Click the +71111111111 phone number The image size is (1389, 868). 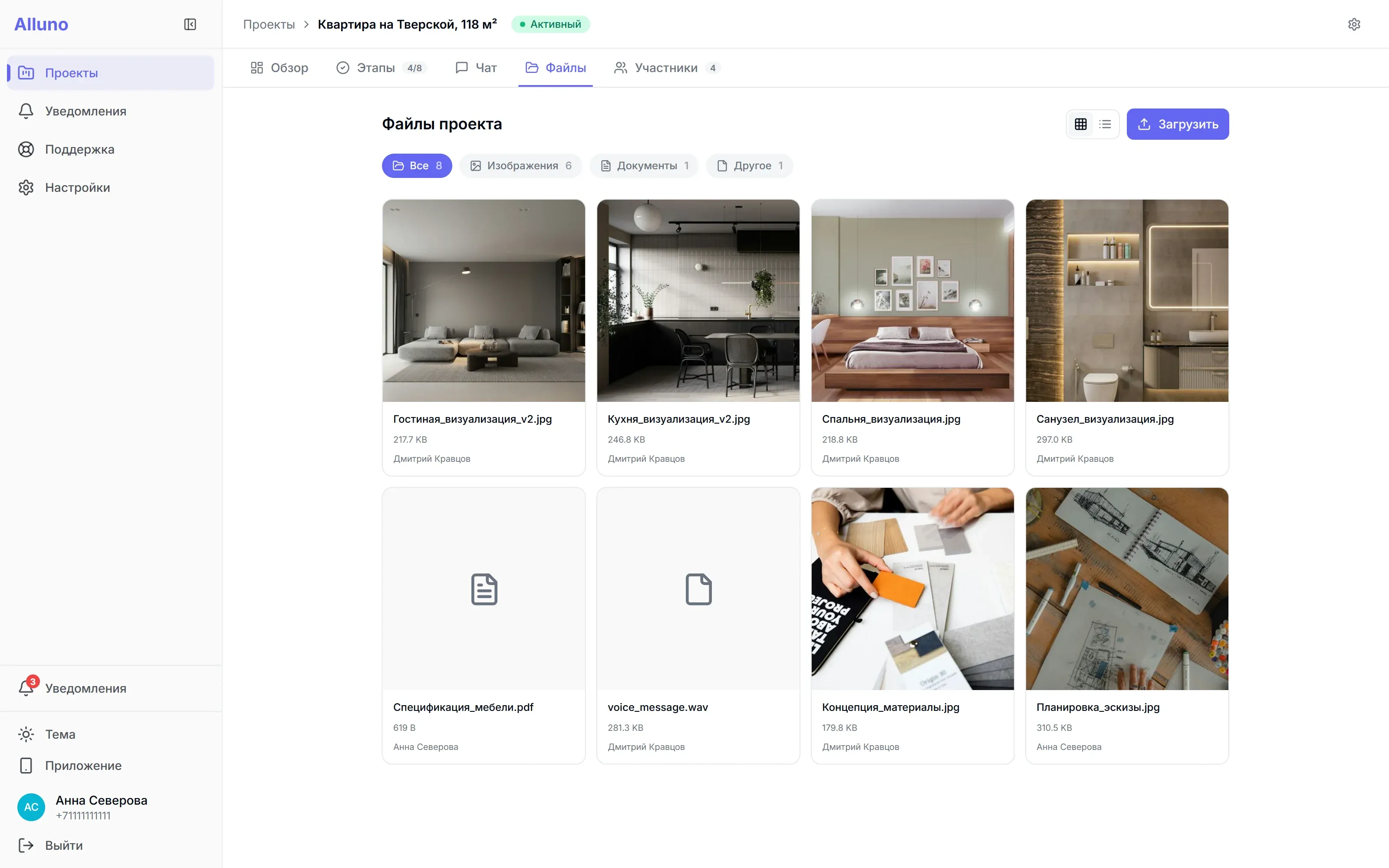[83, 816]
